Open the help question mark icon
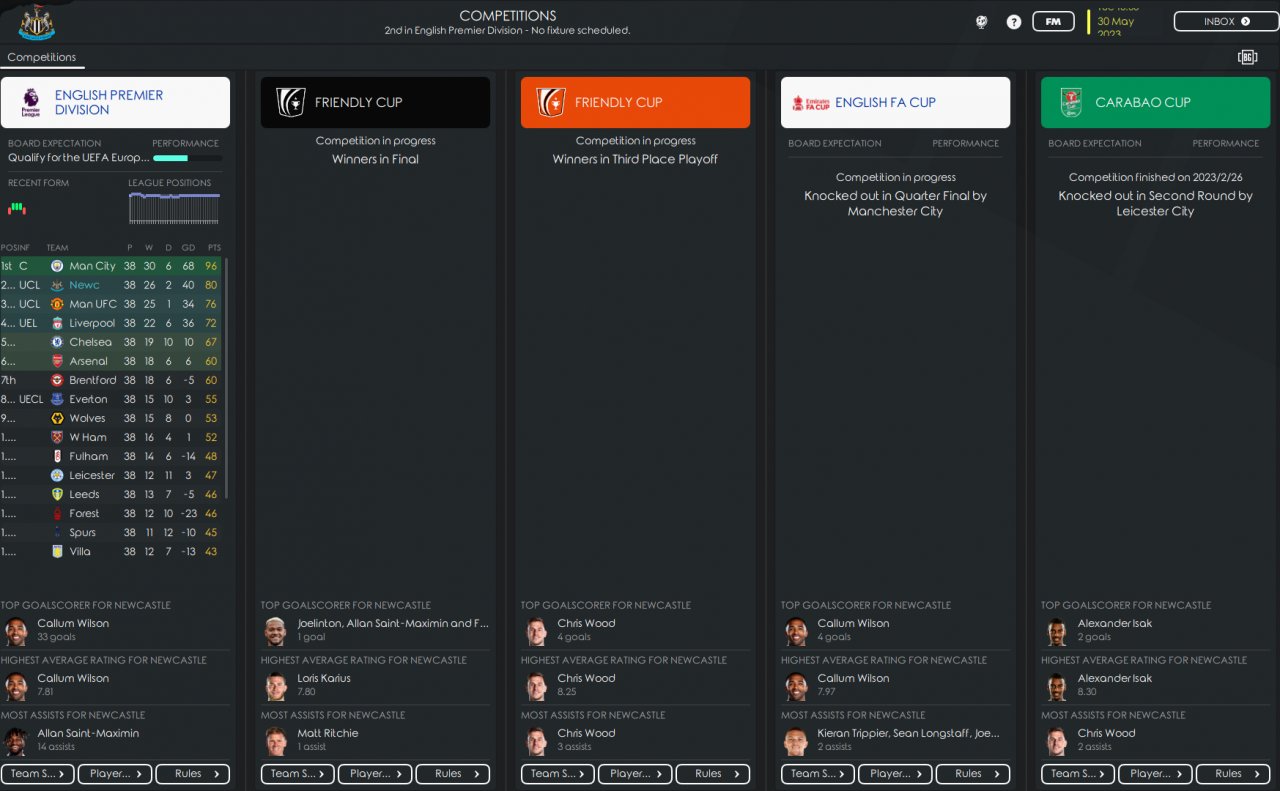This screenshot has height=791, width=1280. (1014, 21)
